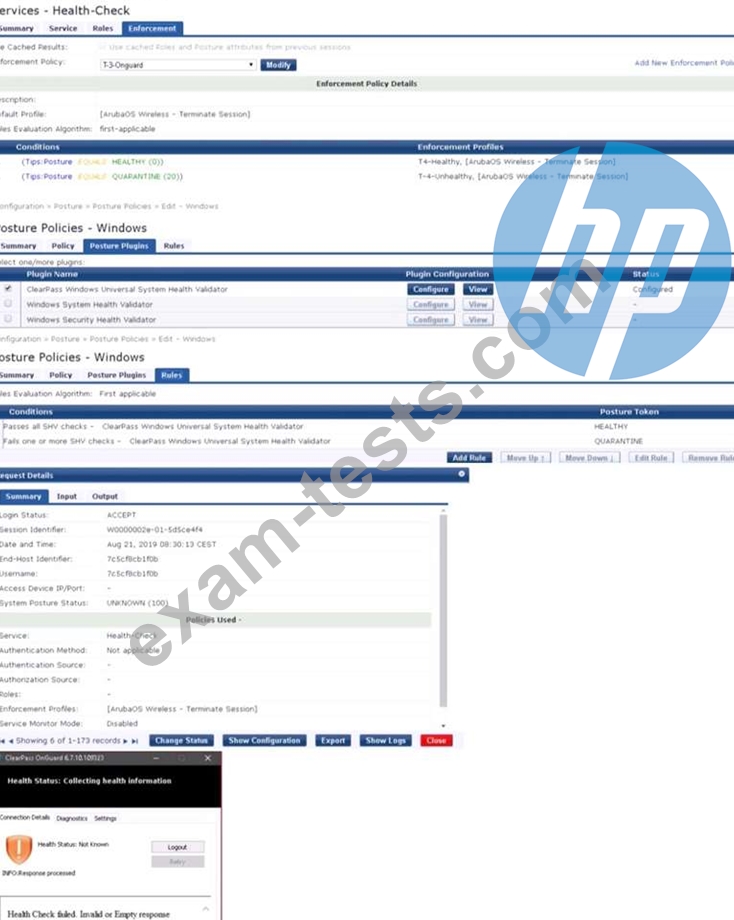Check the Windows Security Health Validator plugin
This screenshot has width=734, height=920.
pyautogui.click(x=8, y=319)
